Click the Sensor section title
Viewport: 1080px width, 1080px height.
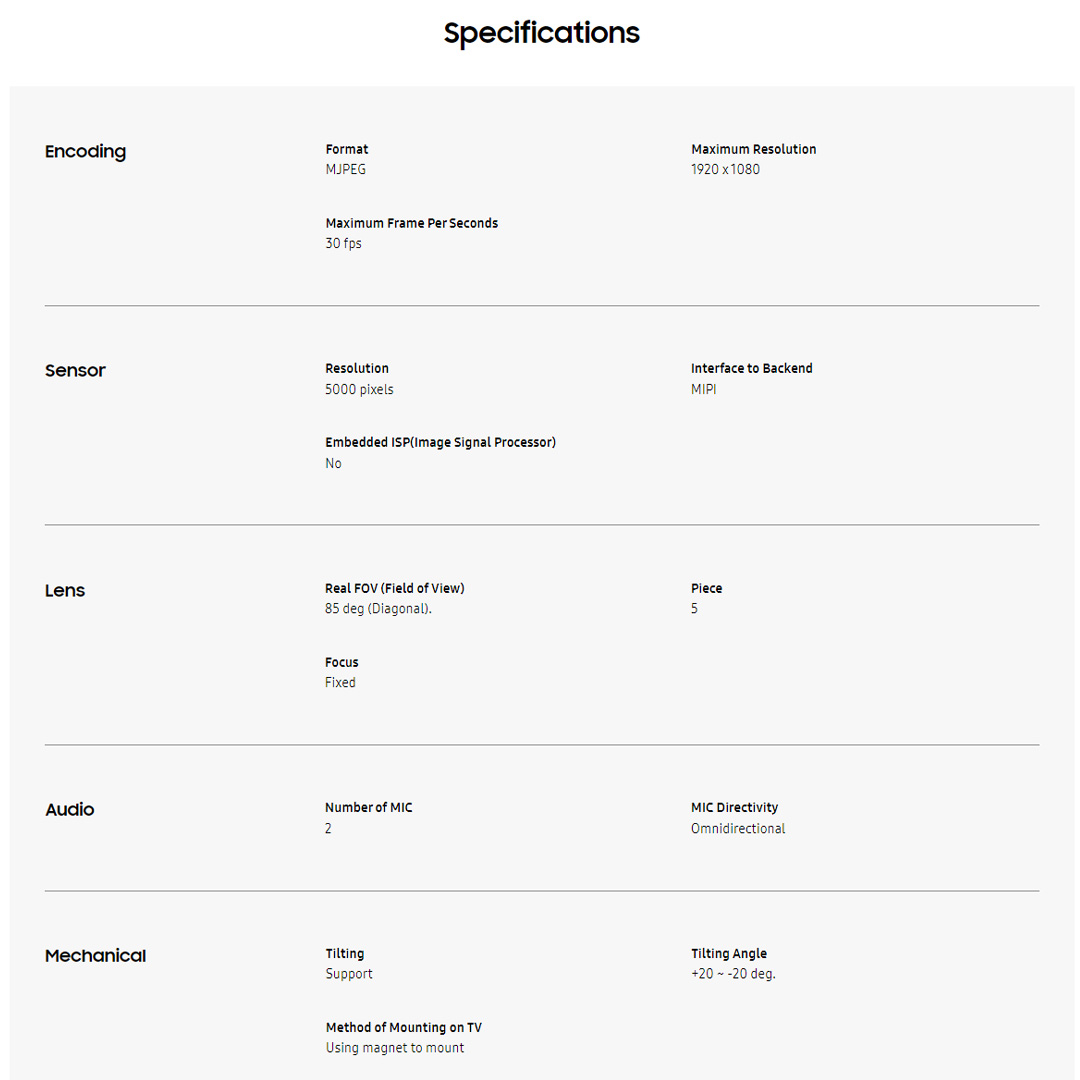[x=75, y=371]
